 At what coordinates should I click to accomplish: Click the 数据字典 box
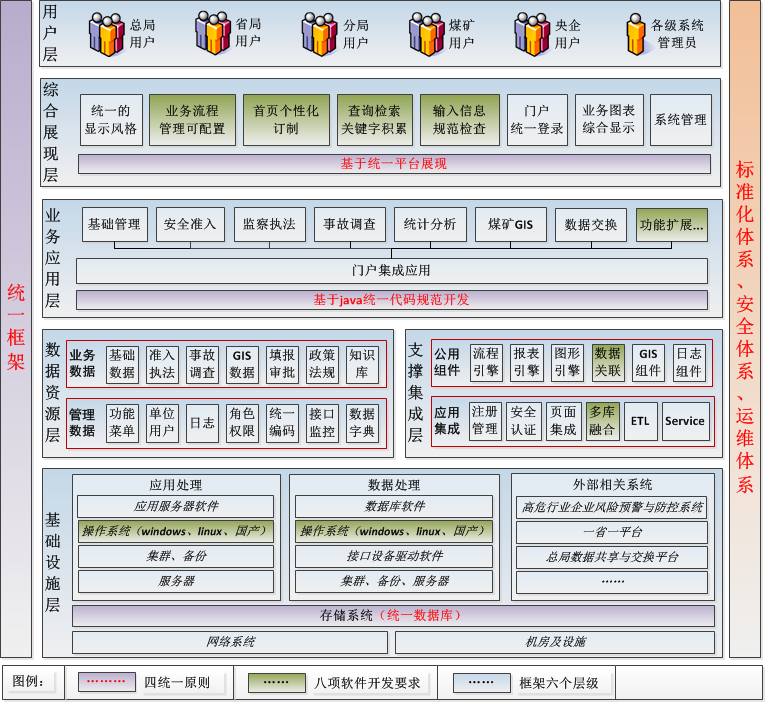(362, 422)
